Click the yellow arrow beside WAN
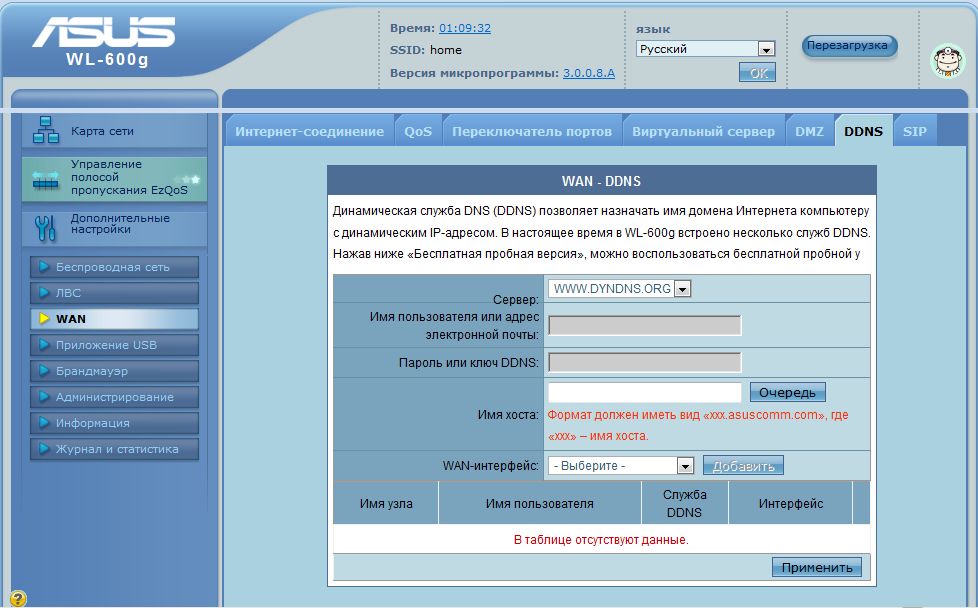Viewport: 978px width, 608px height. (44, 319)
